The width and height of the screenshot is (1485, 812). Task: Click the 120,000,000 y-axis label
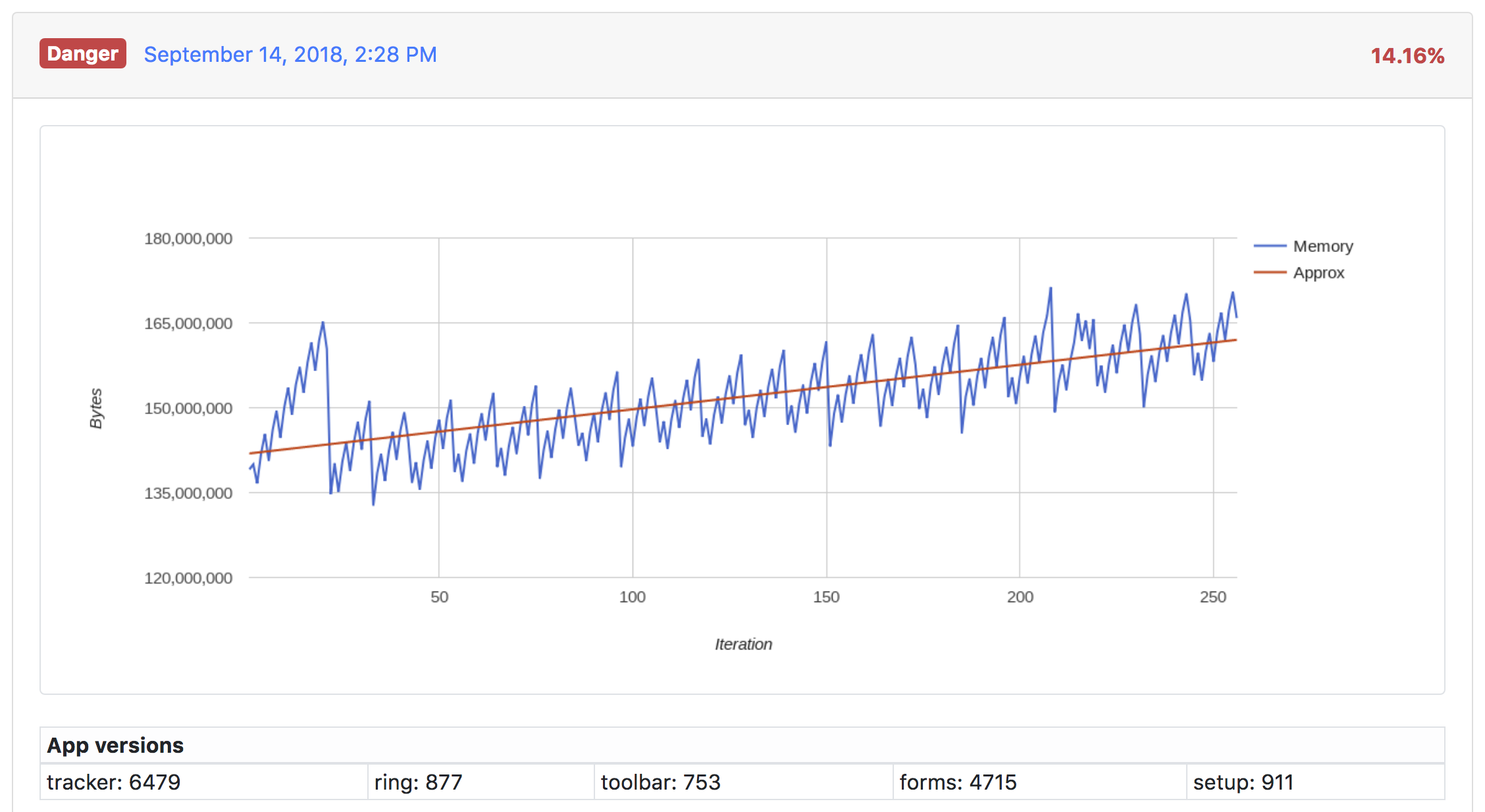click(188, 578)
